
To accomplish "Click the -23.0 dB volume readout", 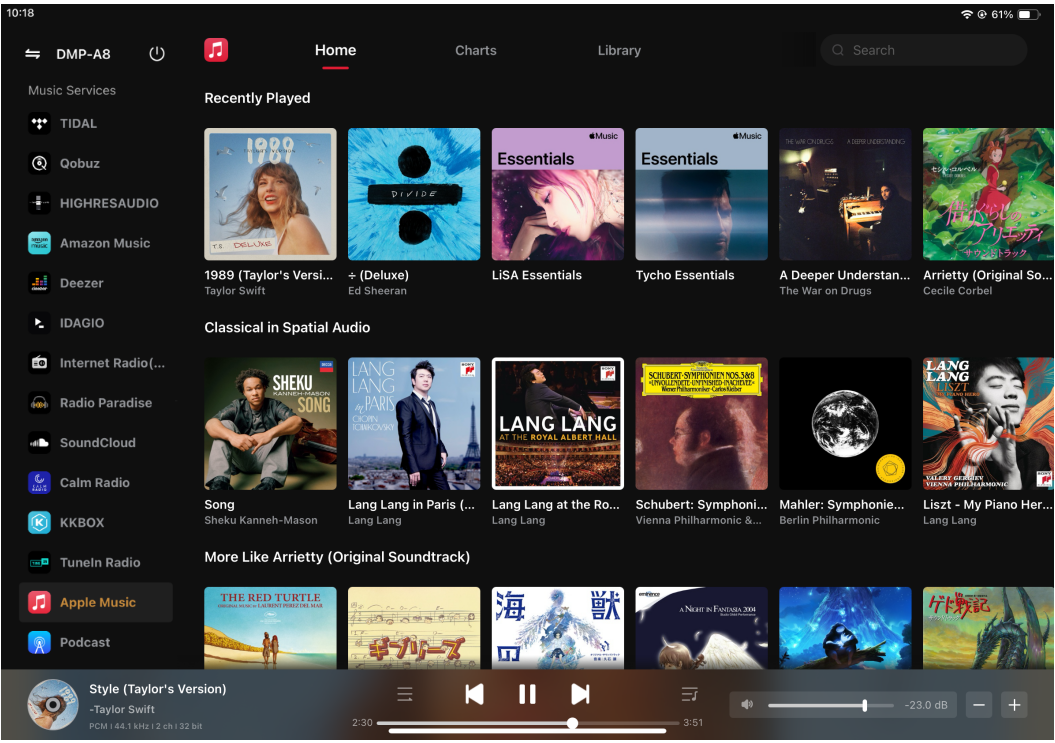I will click(926, 705).
